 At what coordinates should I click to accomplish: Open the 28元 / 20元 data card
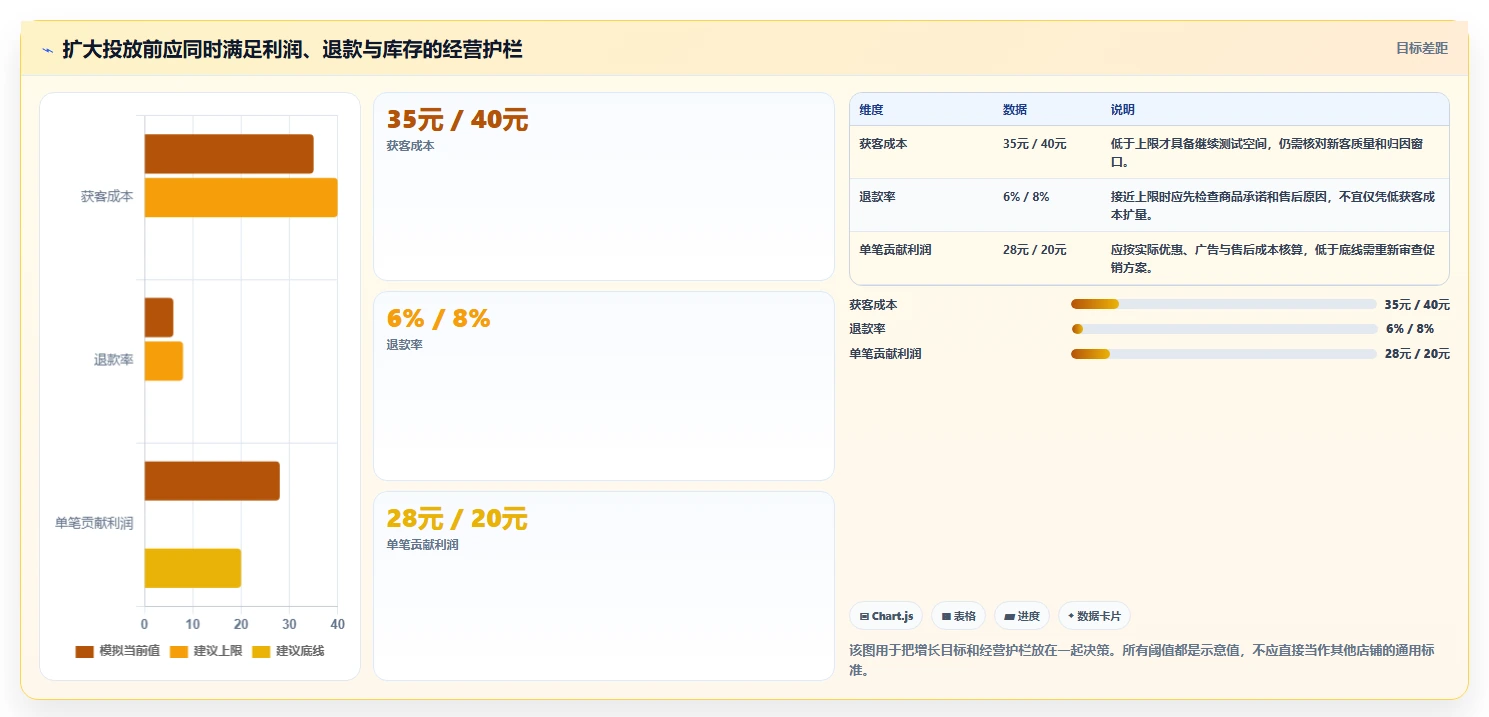(x=604, y=586)
